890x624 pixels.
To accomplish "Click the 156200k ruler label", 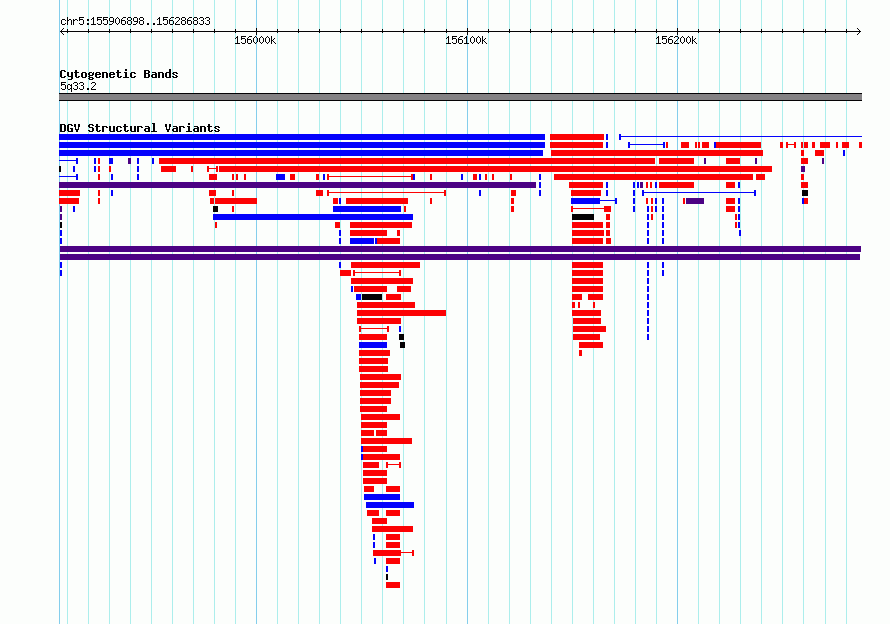I will [676, 40].
